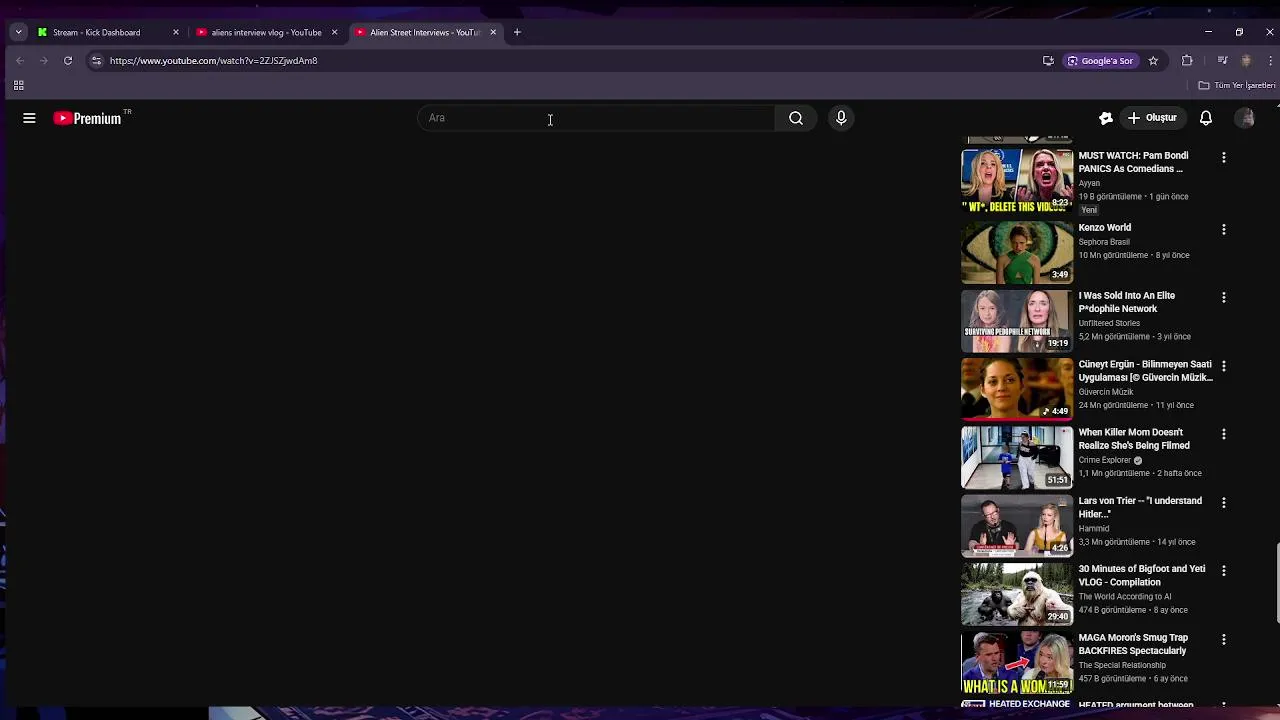Open the Lars von Trier thumbnail
This screenshot has width=1280, height=720.
1017,525
